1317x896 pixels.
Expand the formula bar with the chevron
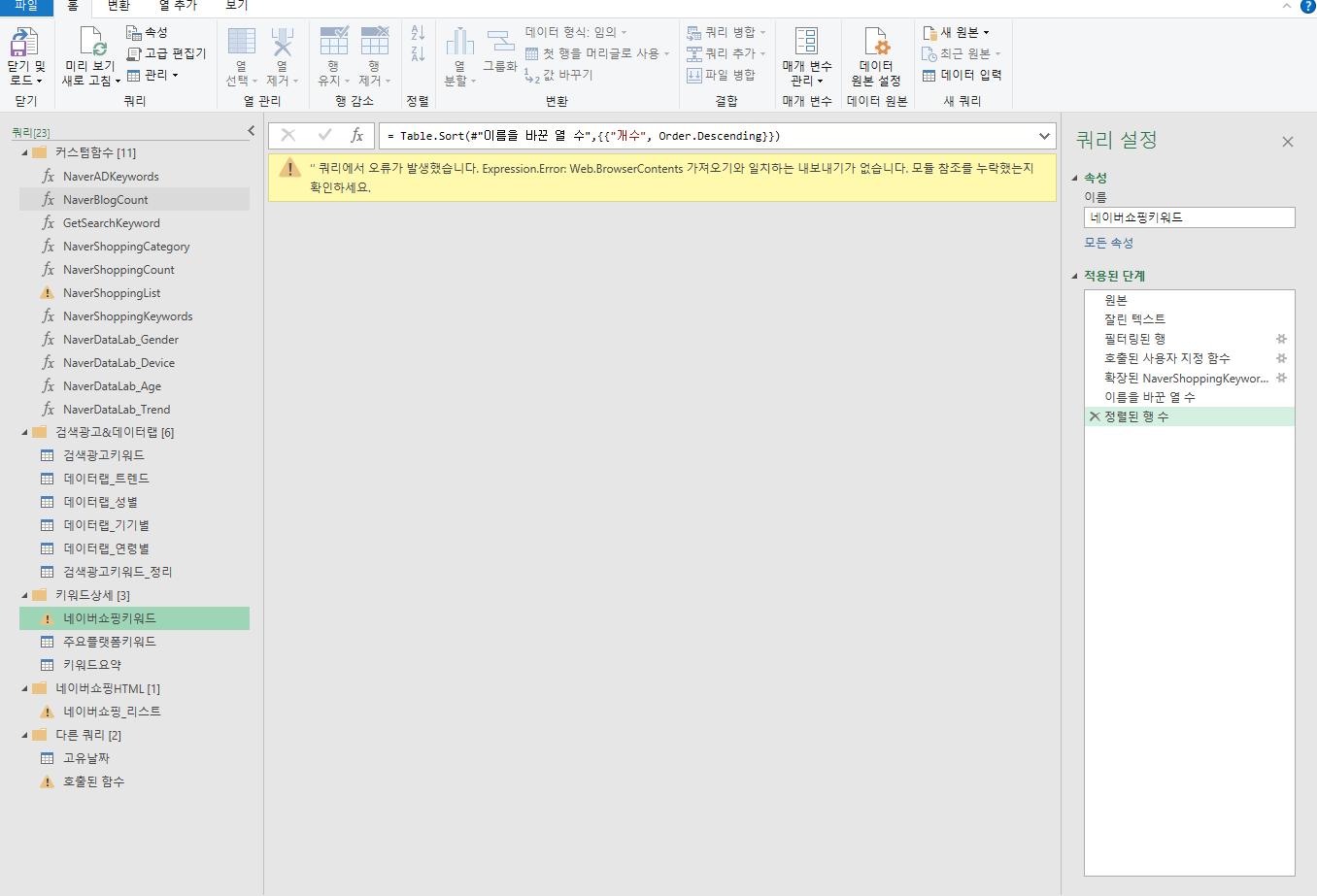click(1044, 136)
